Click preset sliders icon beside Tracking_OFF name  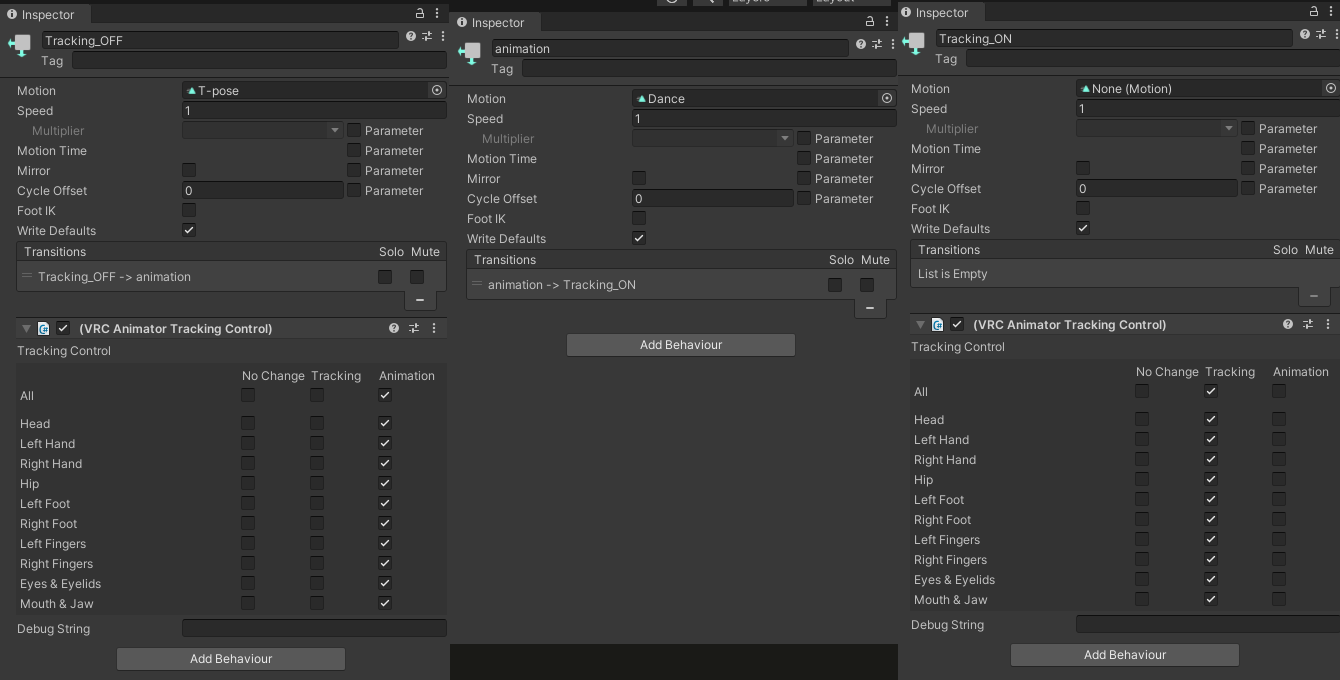coord(427,36)
